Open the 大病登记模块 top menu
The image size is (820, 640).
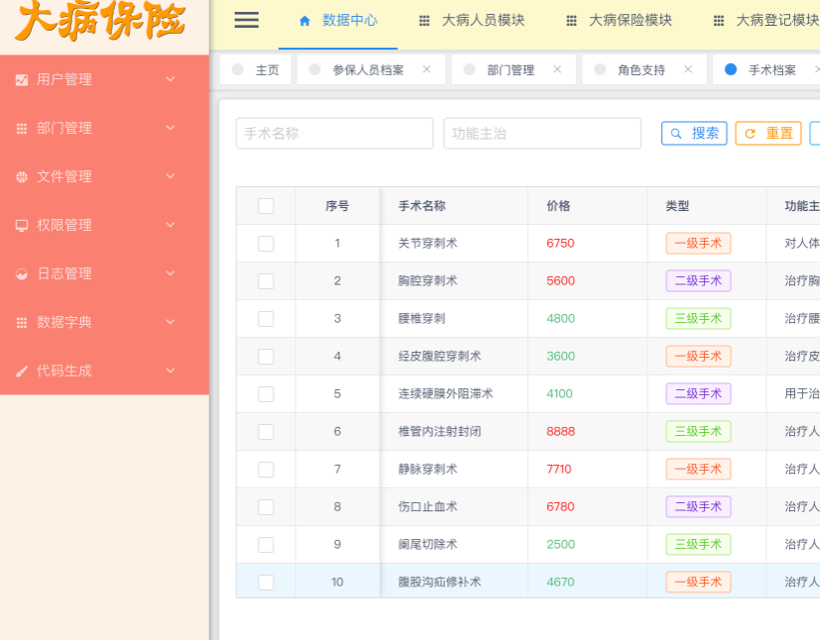pos(766,21)
